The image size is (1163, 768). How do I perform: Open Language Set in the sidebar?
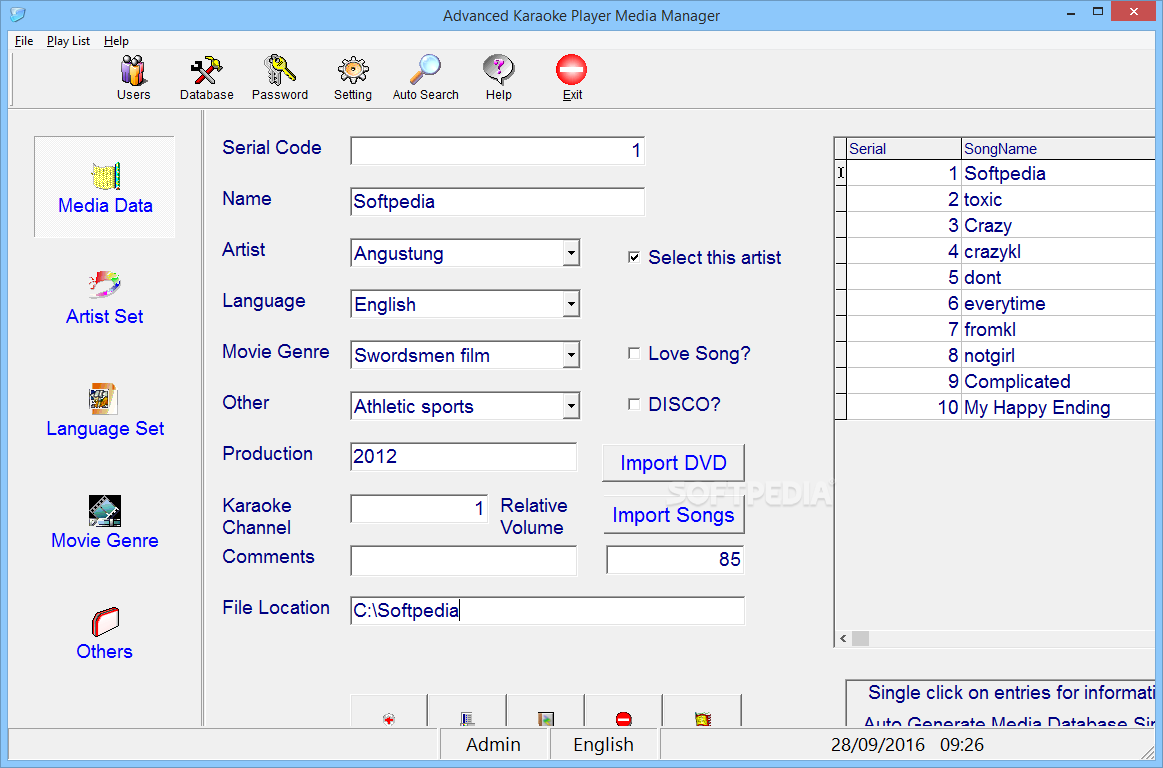click(x=105, y=410)
